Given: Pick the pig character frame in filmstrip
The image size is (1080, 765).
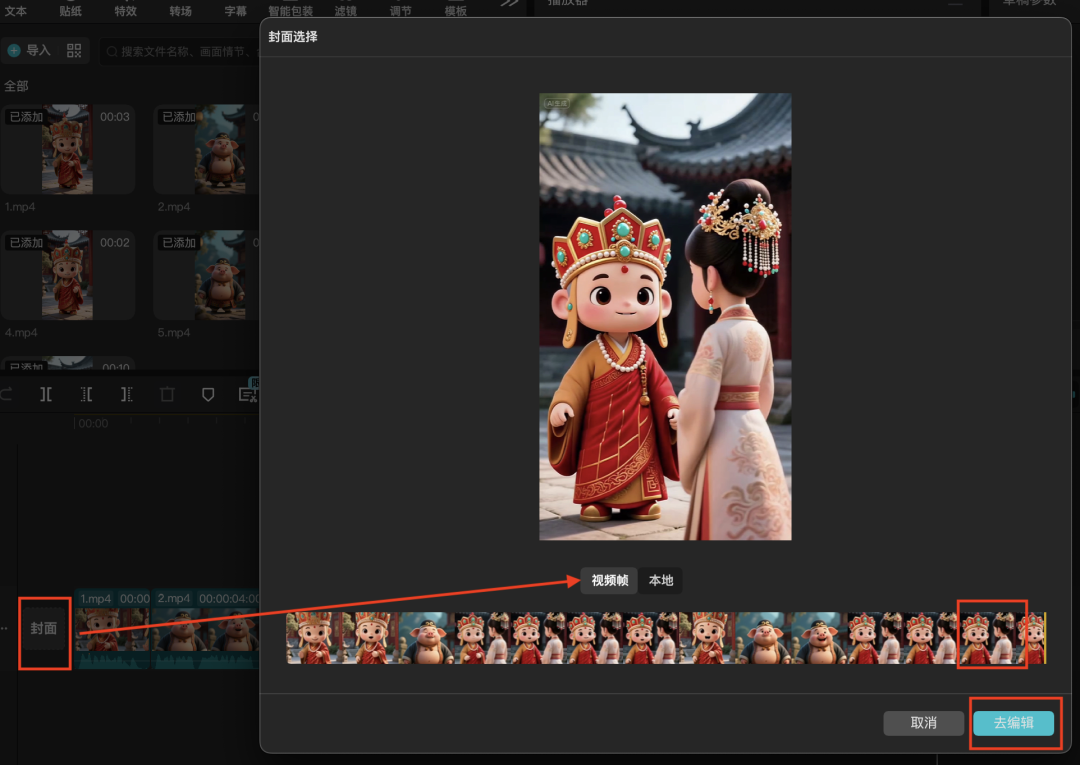Looking at the screenshot, I should (x=428, y=638).
